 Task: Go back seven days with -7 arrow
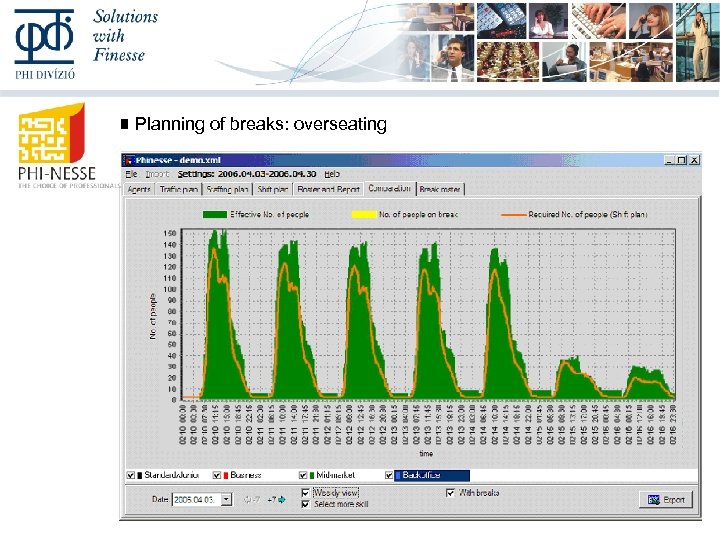[252, 500]
